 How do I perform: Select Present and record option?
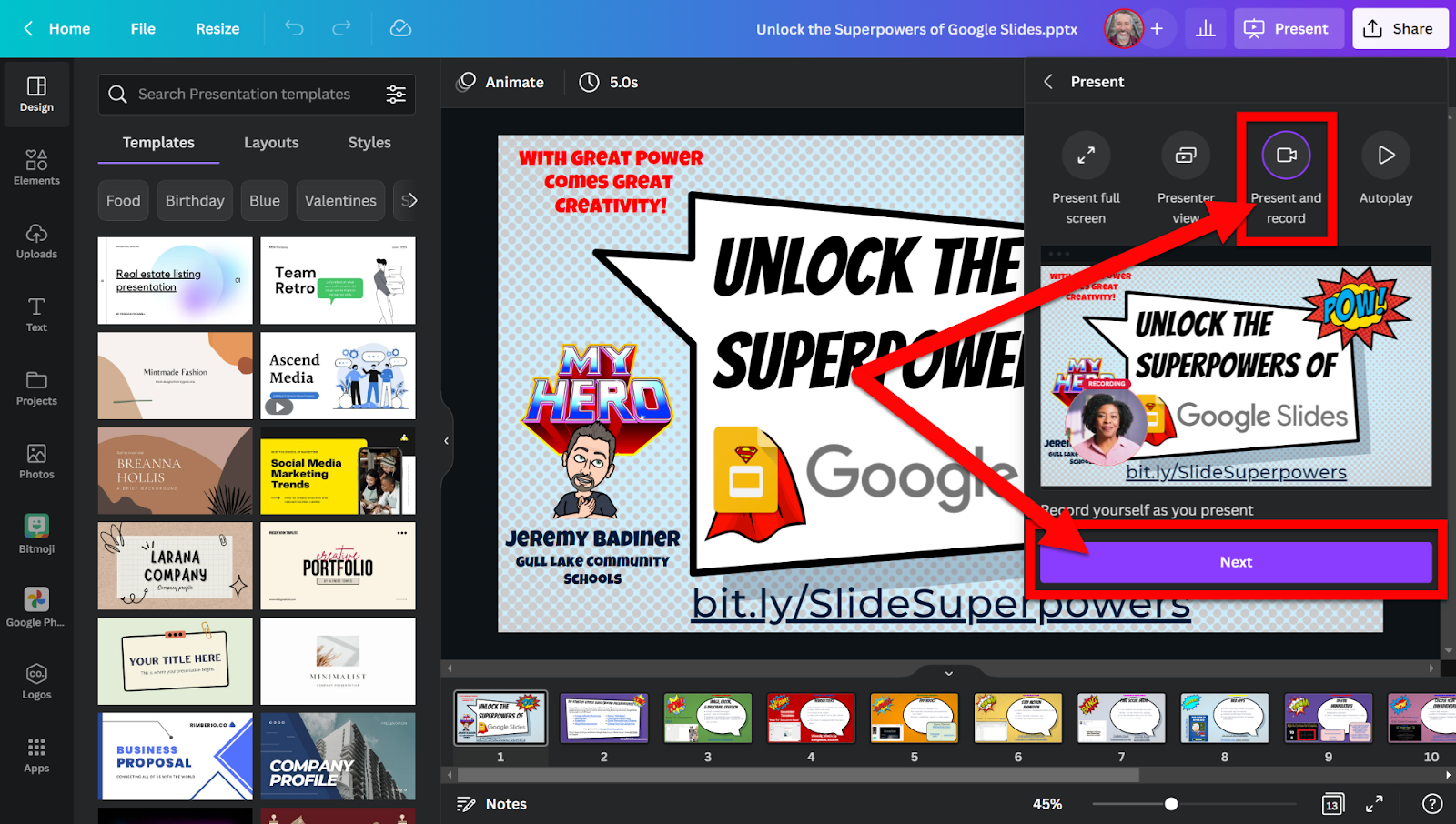point(1286,179)
